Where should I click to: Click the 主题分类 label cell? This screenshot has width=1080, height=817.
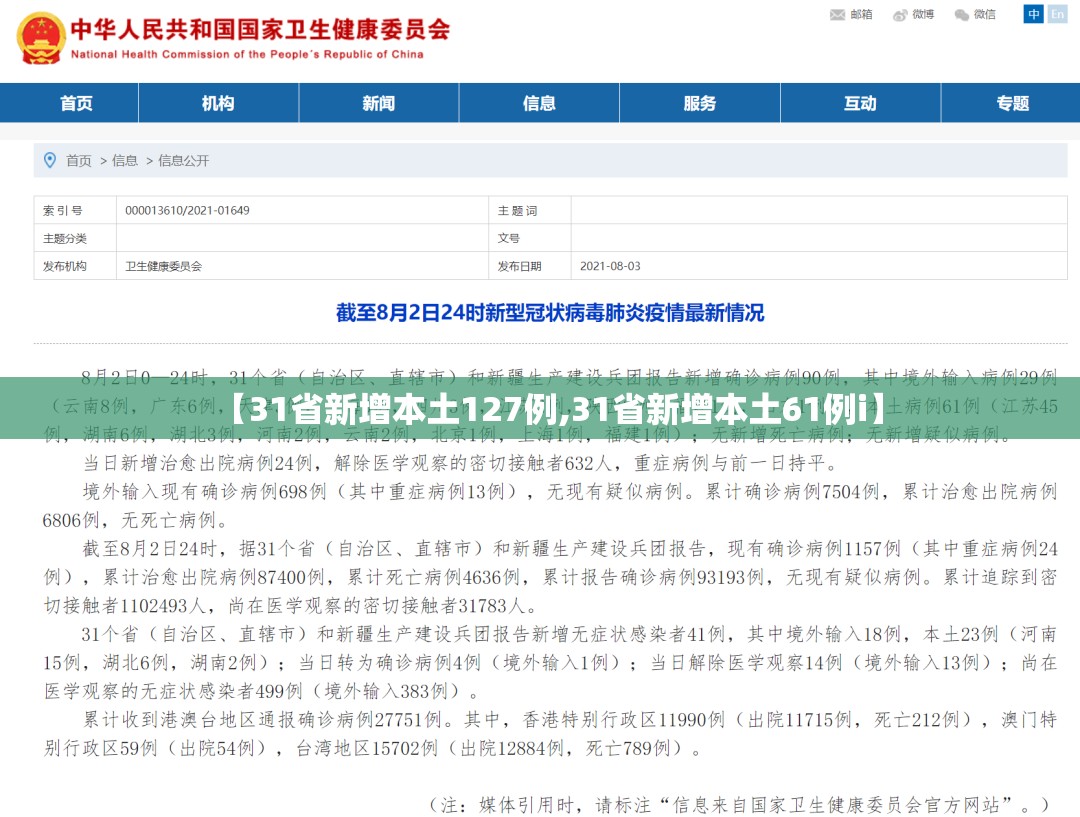[75, 238]
